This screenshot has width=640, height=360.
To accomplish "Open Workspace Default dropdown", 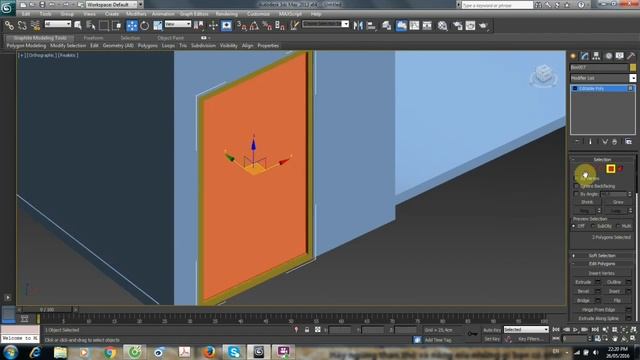I will pyautogui.click(x=114, y=4).
